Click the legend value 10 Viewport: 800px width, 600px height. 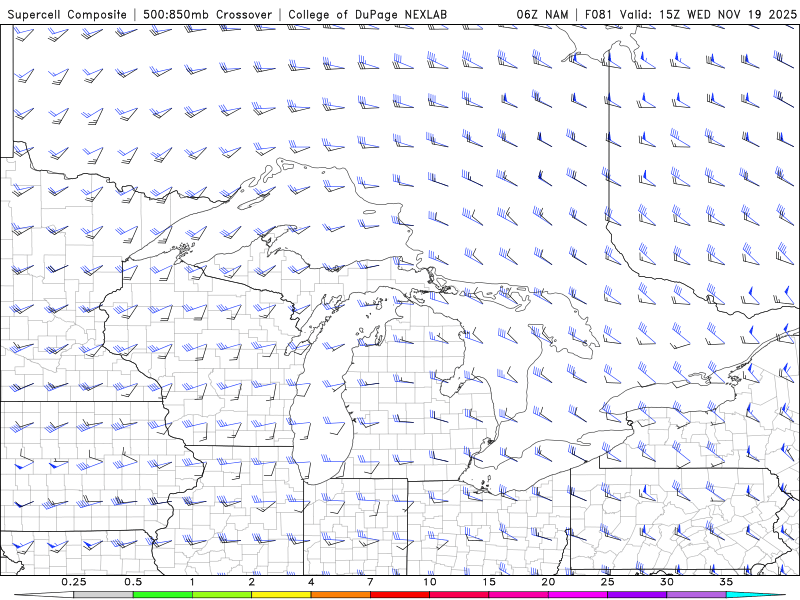pos(430,582)
